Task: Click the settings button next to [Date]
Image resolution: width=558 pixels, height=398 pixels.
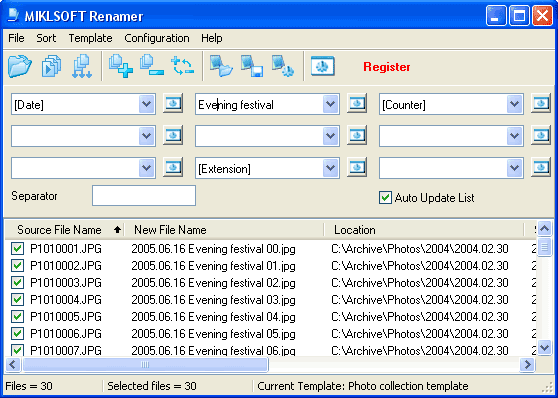Action: [x=173, y=104]
